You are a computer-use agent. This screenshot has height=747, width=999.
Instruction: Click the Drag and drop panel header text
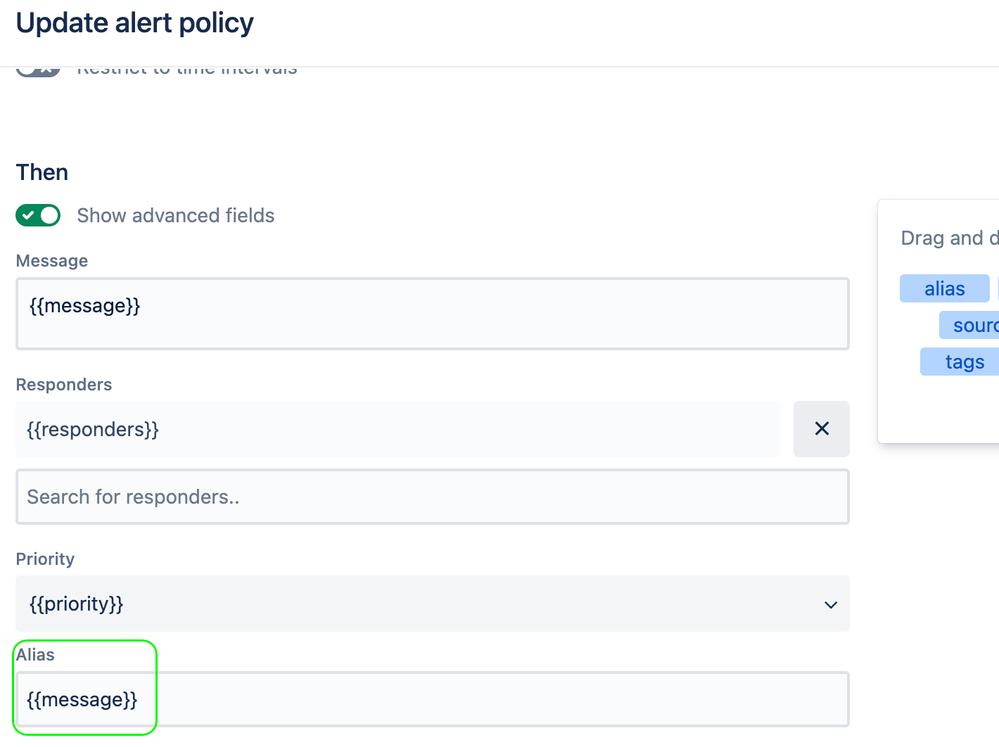(949, 238)
